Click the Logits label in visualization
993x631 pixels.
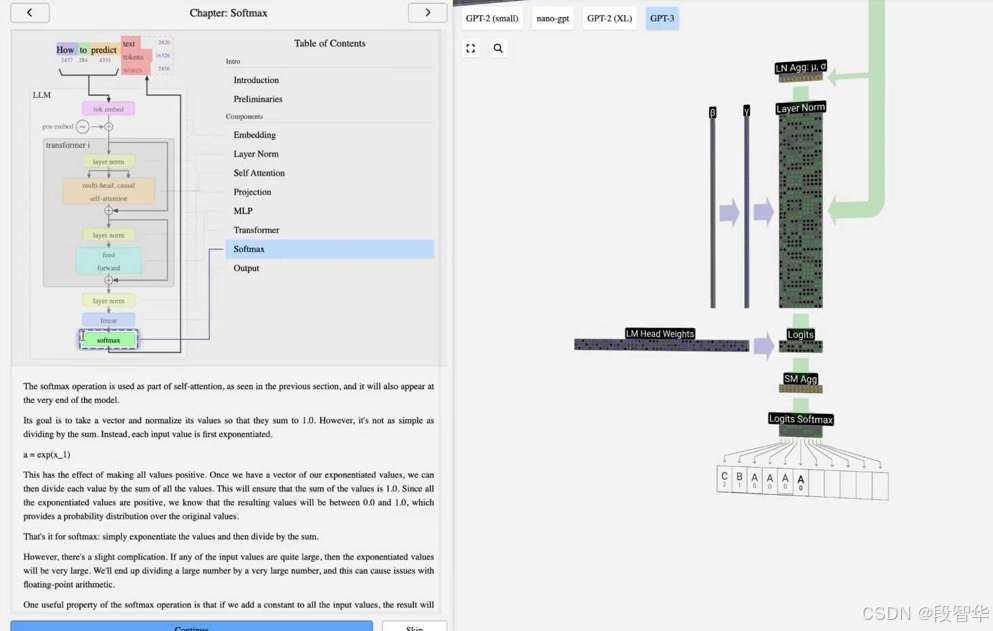tap(800, 335)
